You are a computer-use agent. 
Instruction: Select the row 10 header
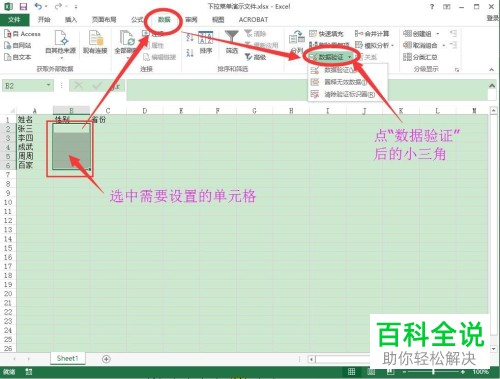[8, 202]
